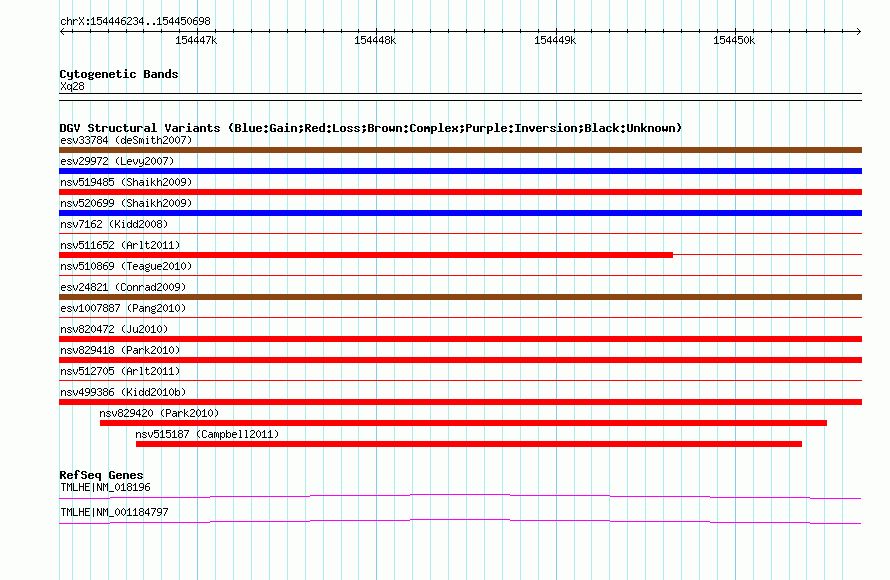
Task: Select the brown esv33784 complex variant bar
Action: click(460, 150)
